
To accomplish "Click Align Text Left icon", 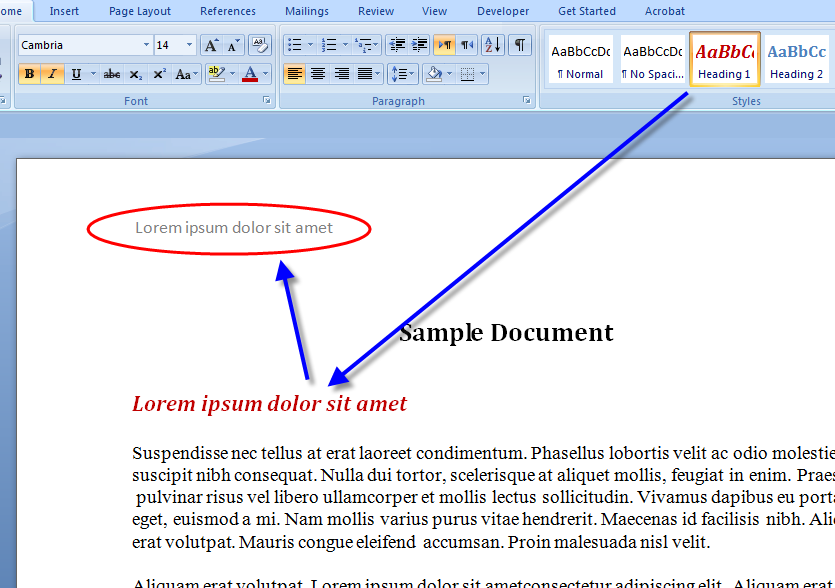I will click(x=294, y=74).
